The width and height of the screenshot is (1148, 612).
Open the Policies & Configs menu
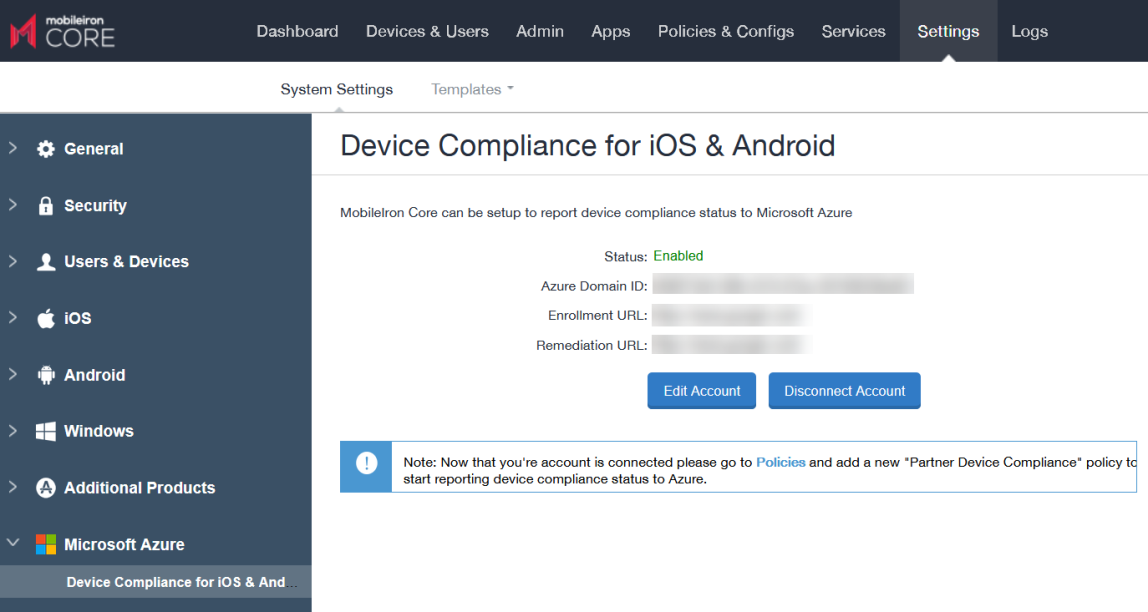[725, 31]
